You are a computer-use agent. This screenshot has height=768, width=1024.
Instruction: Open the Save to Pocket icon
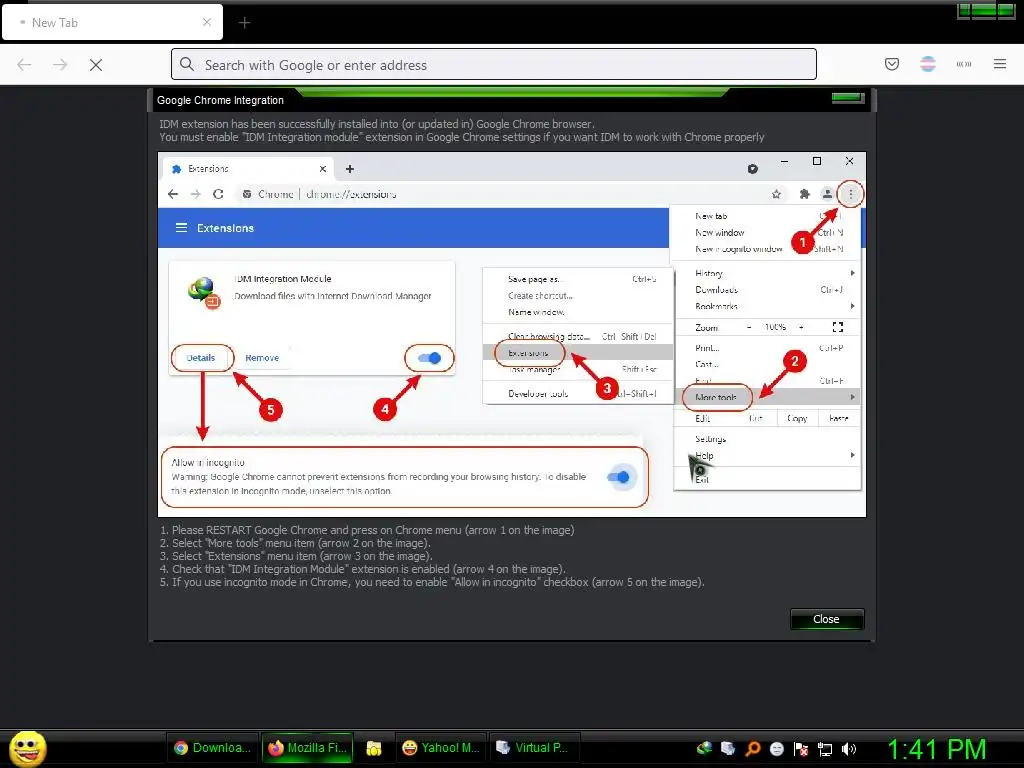coord(891,64)
